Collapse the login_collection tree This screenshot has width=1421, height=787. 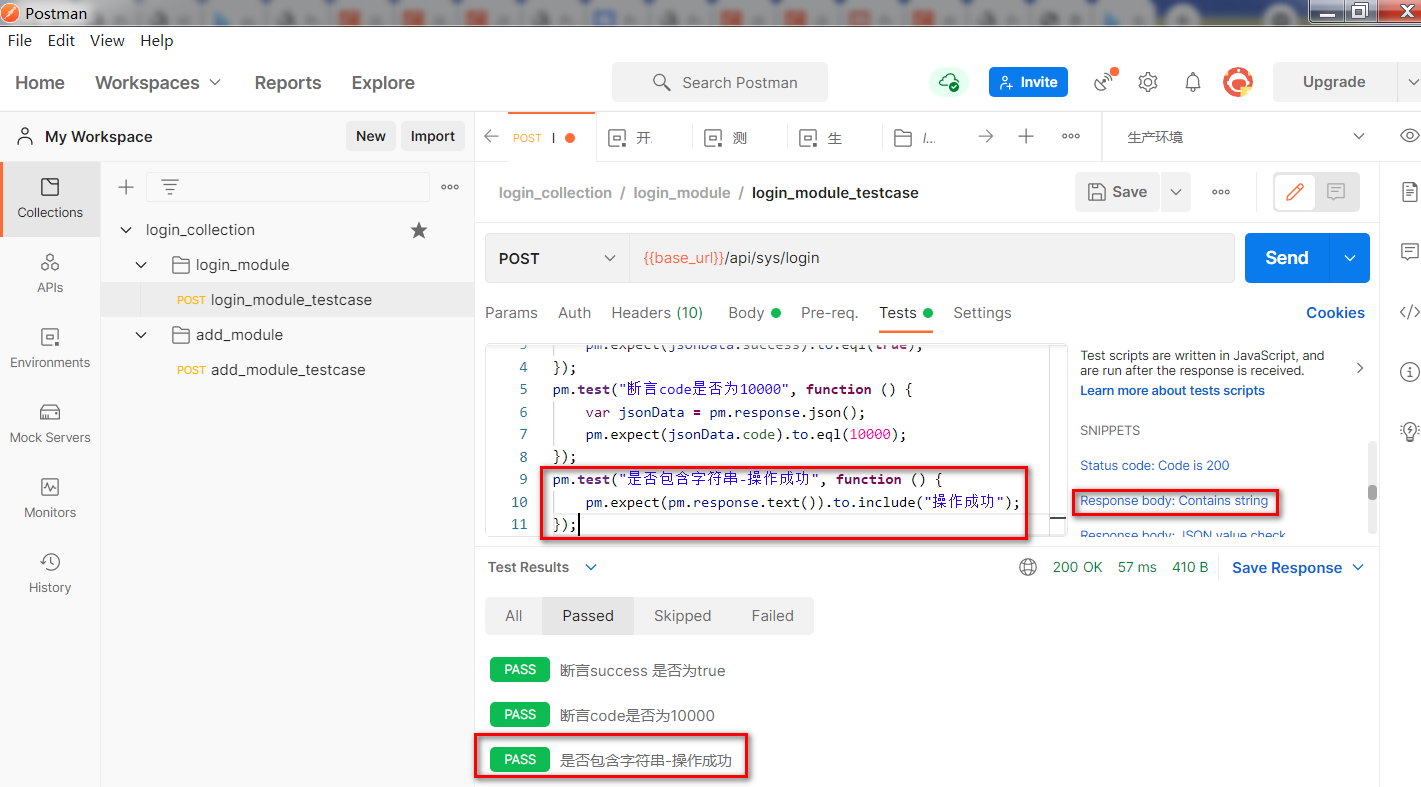126,230
